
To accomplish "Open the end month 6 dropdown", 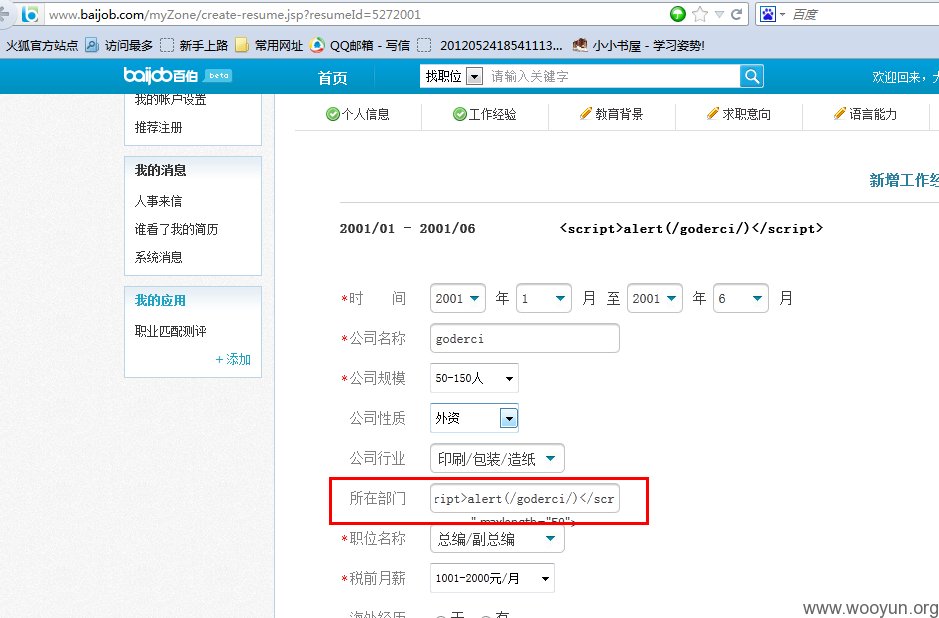I will tap(741, 298).
